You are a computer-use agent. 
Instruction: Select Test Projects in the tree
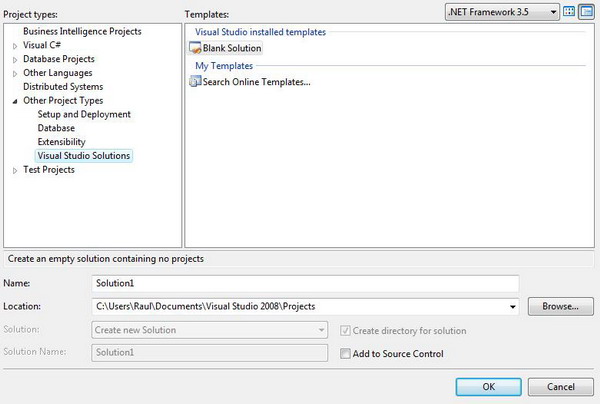point(49,170)
